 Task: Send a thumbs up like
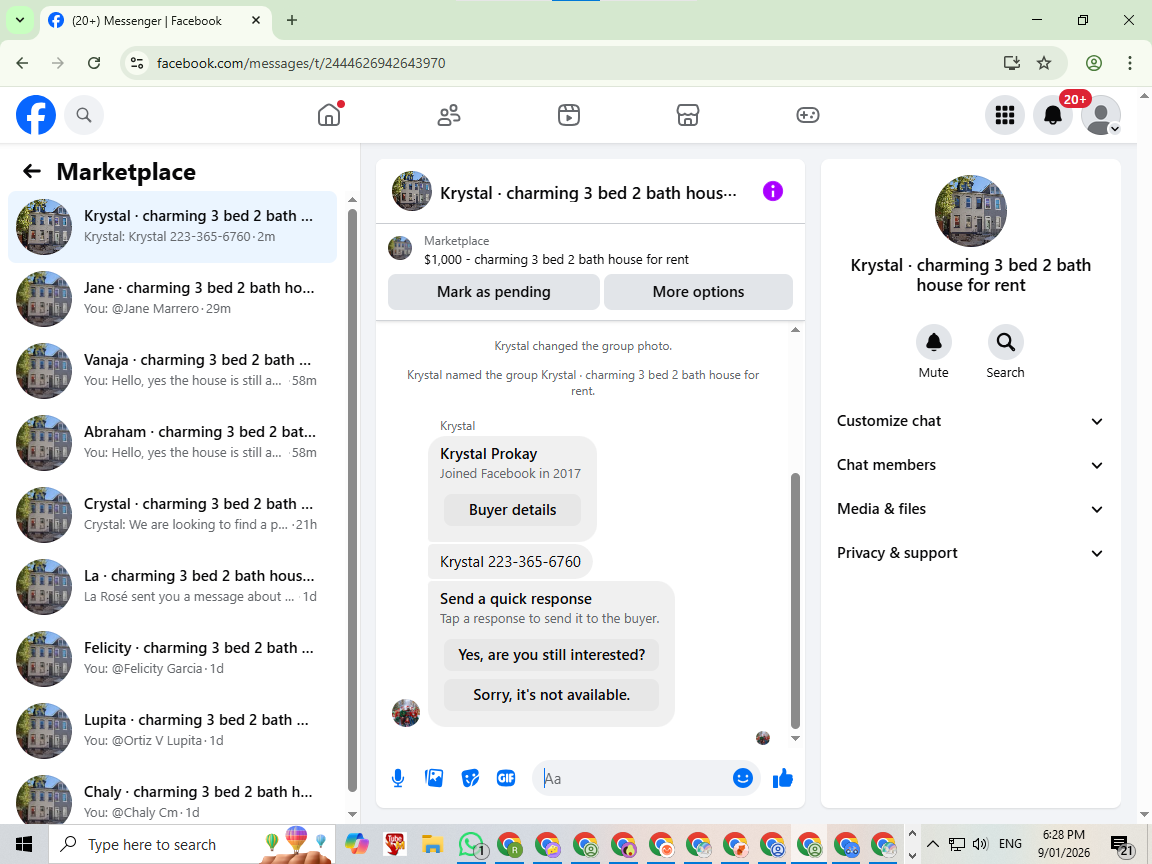coord(783,778)
